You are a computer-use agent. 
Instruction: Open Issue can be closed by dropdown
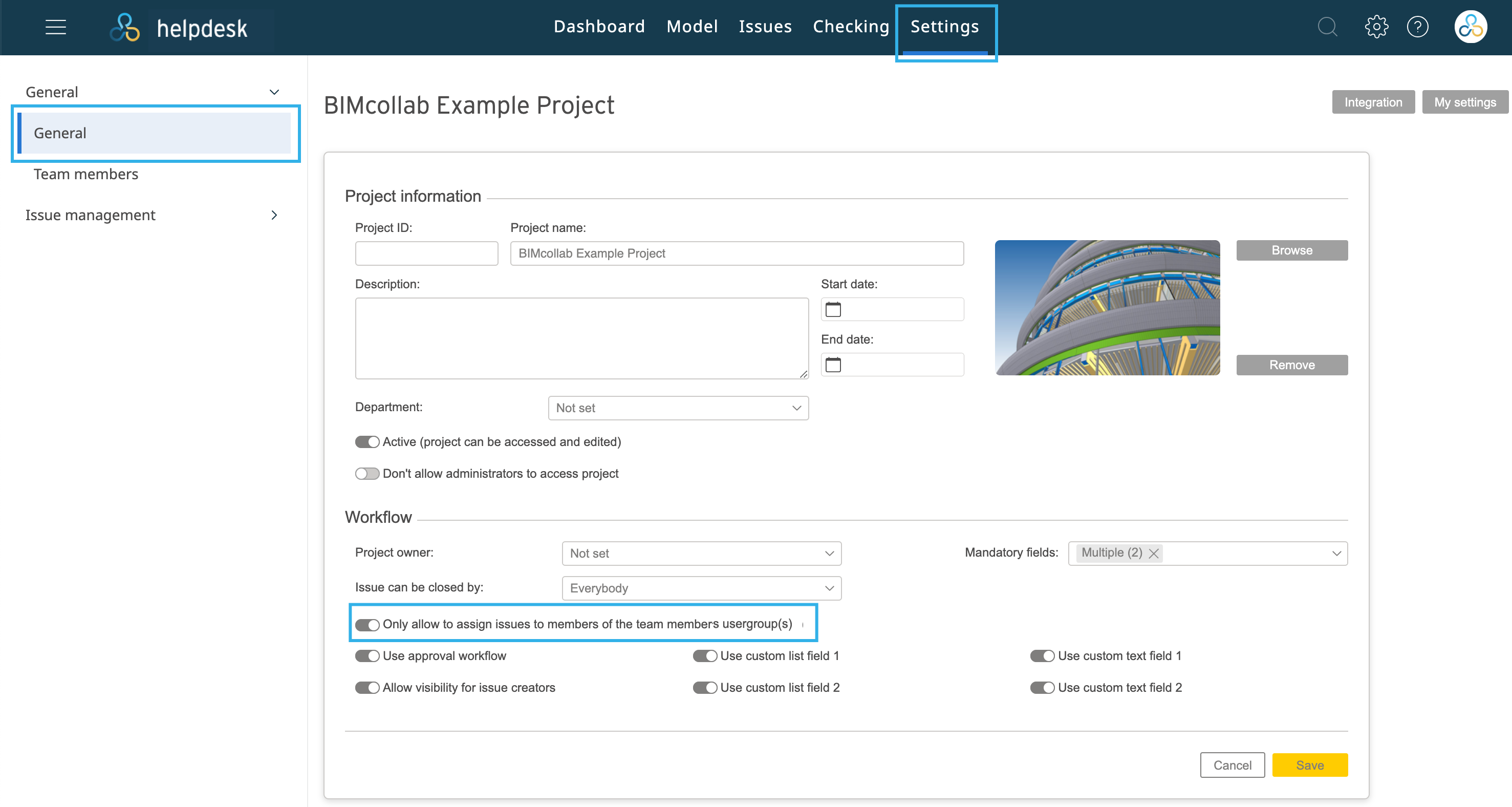click(x=701, y=588)
